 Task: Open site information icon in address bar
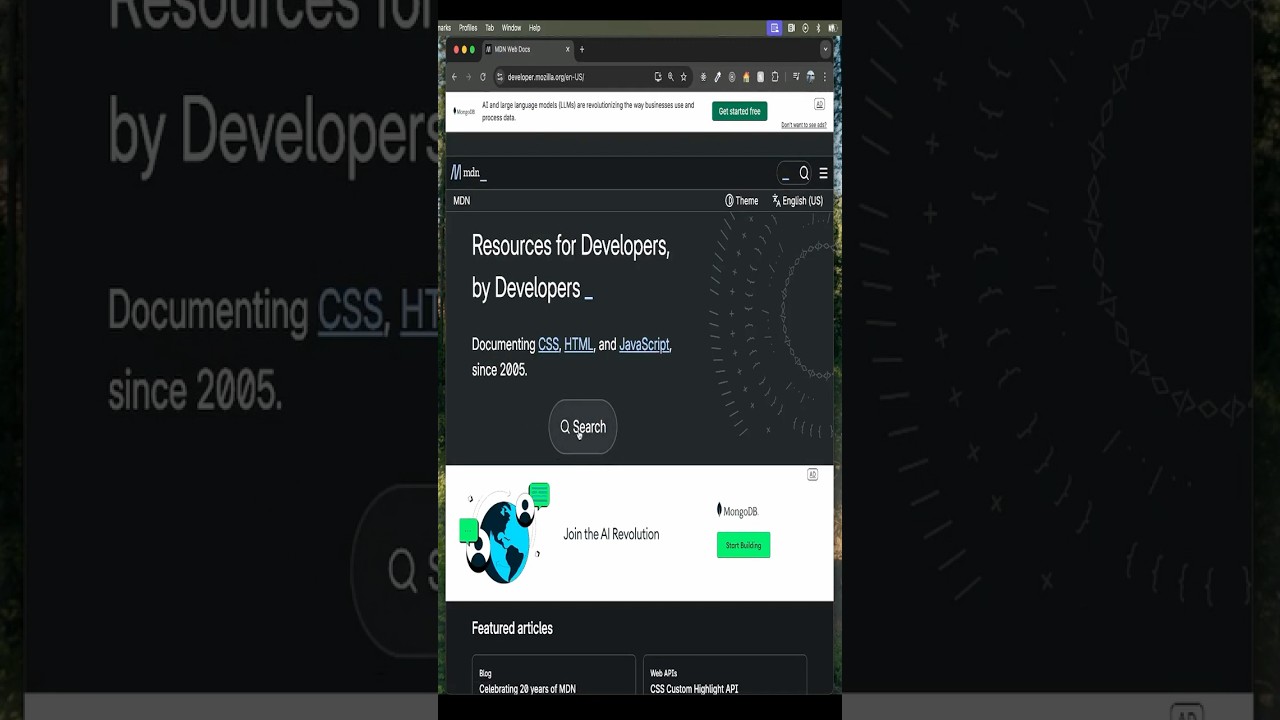[x=500, y=77]
